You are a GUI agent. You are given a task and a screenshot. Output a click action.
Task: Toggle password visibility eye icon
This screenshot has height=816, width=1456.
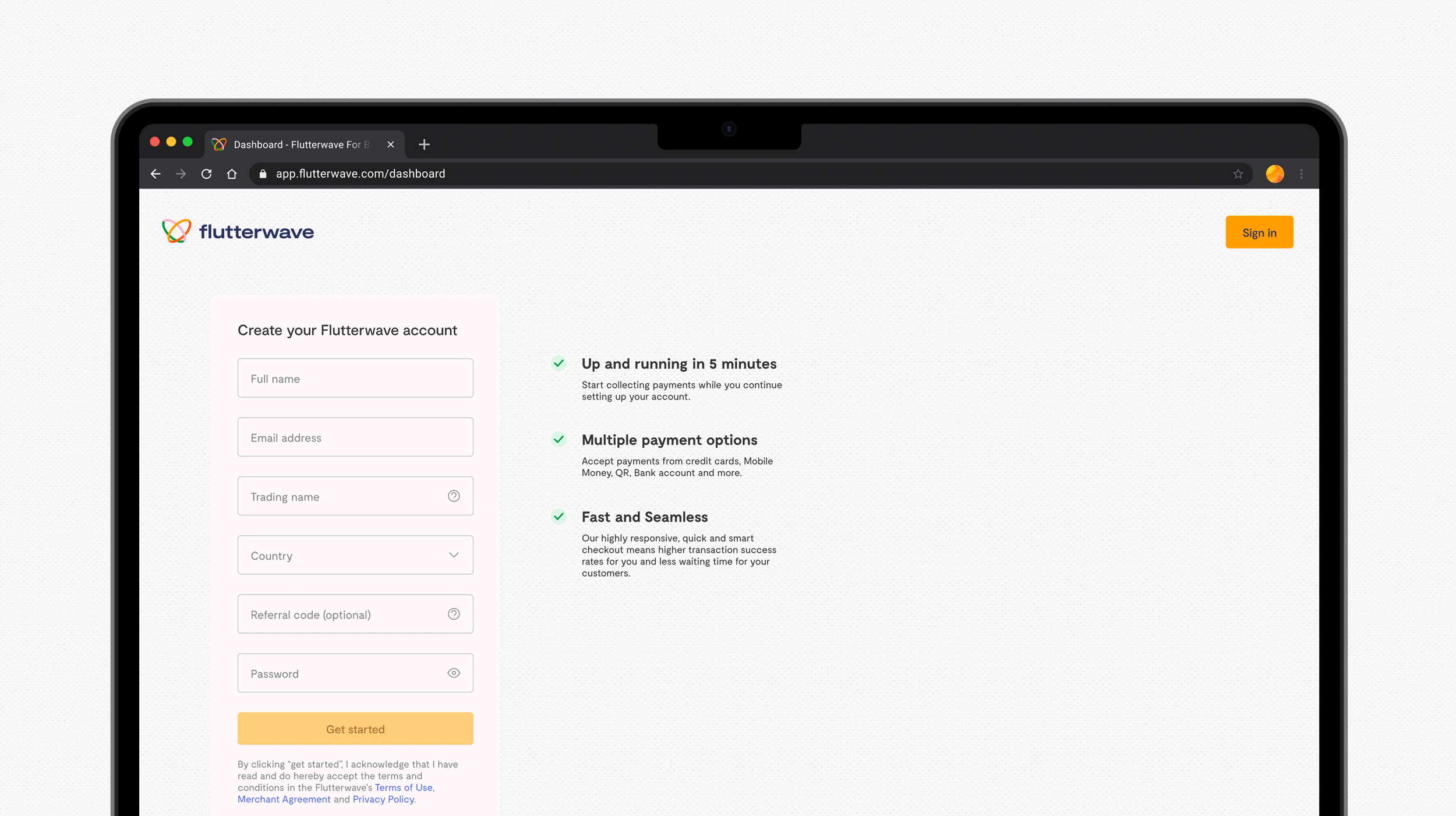coord(454,673)
